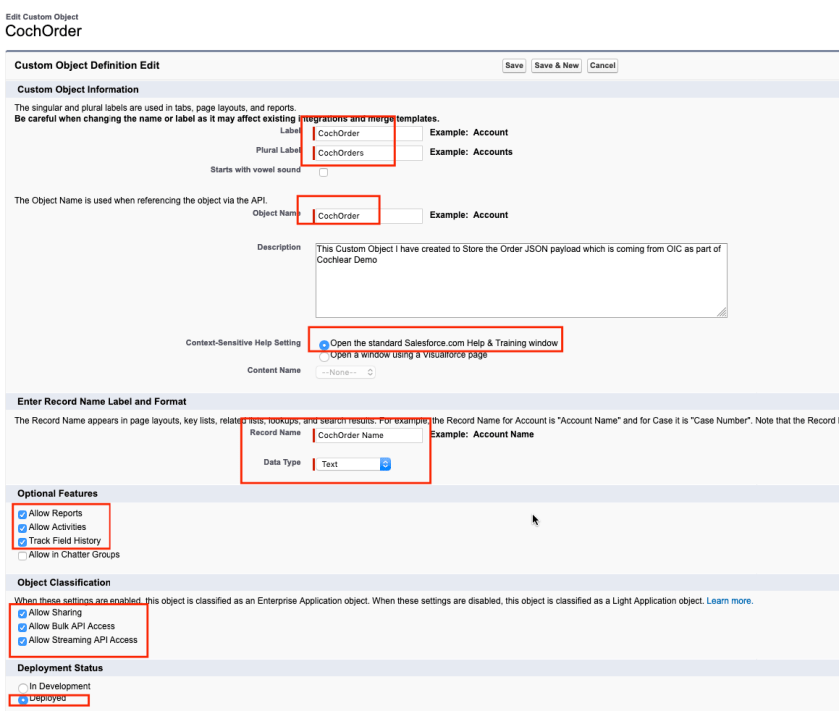Click the Save & New button
Viewport: 839px width, 711px height.
coord(557,66)
